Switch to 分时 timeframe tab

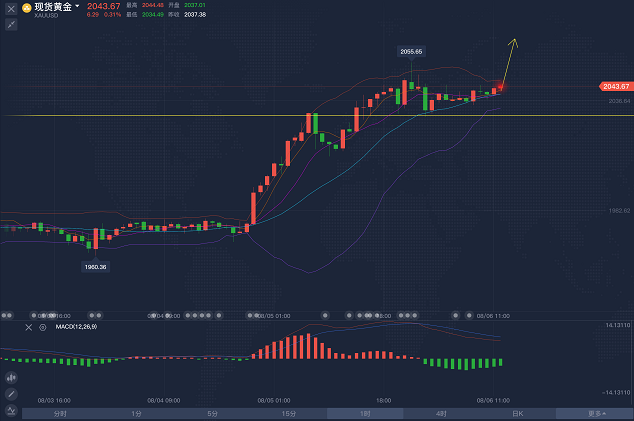pyautogui.click(x=59, y=413)
